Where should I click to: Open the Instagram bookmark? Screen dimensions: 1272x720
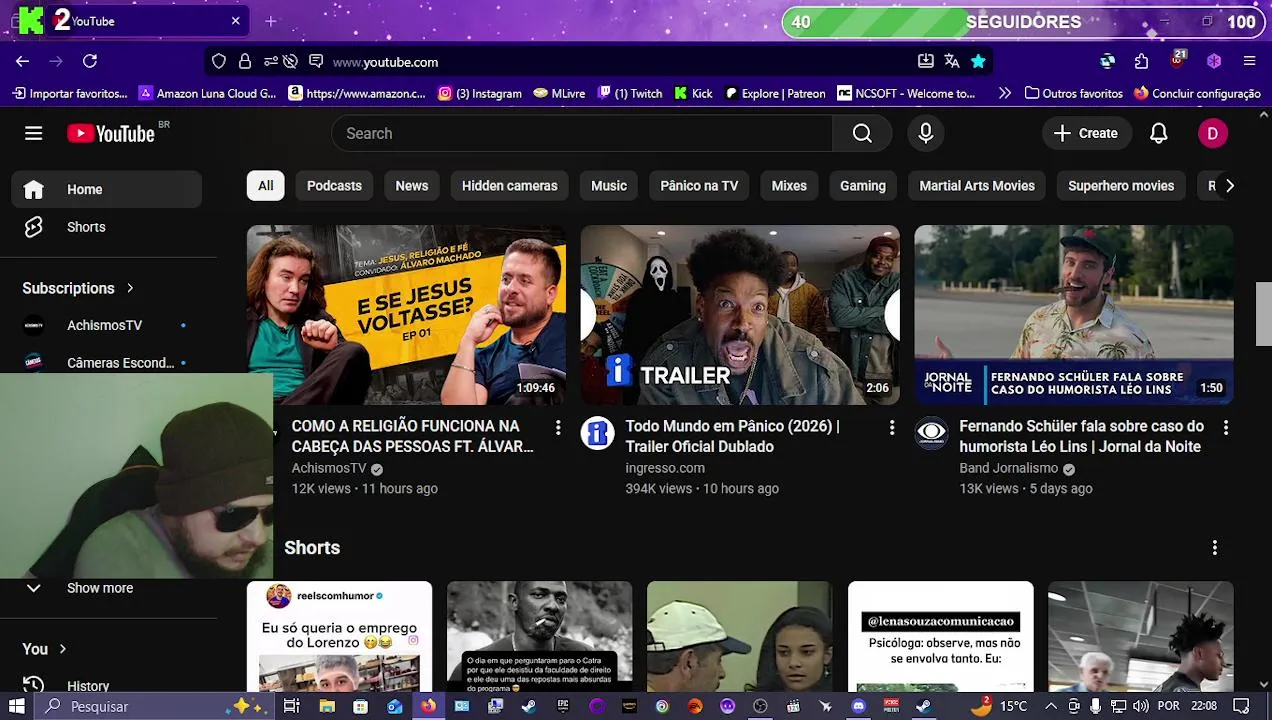480,93
